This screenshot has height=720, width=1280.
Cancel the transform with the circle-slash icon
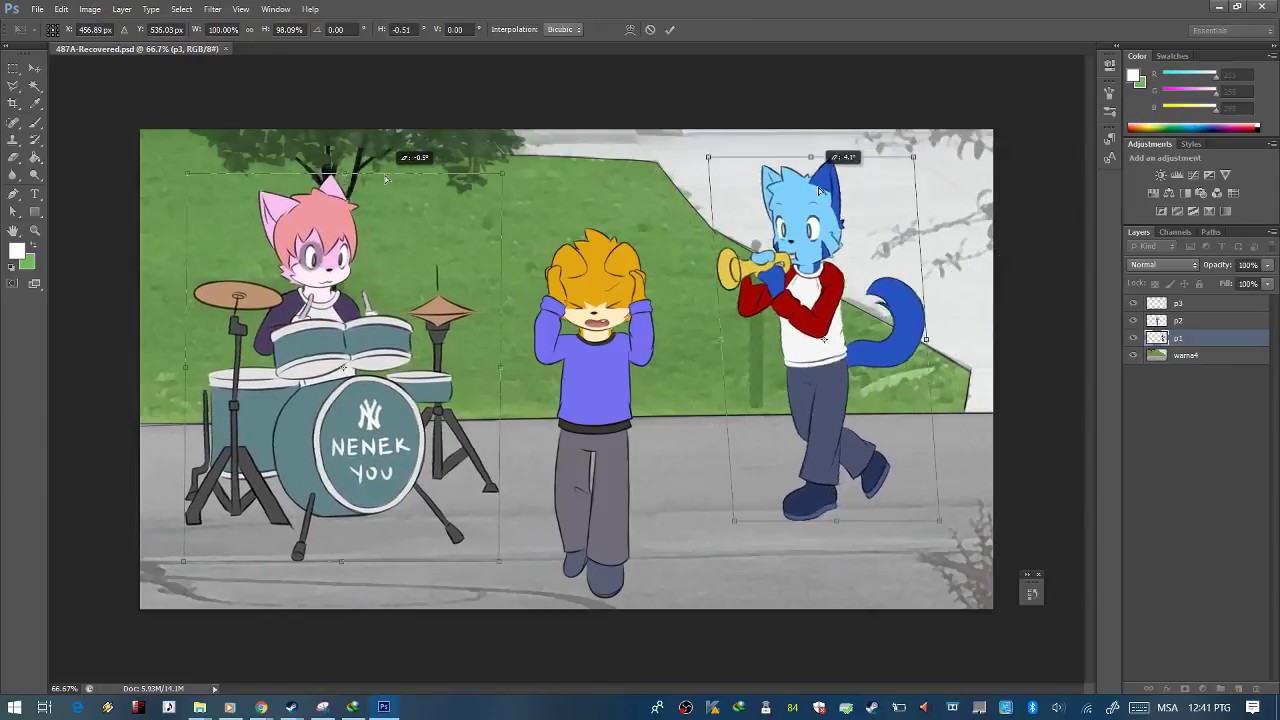pyautogui.click(x=650, y=30)
